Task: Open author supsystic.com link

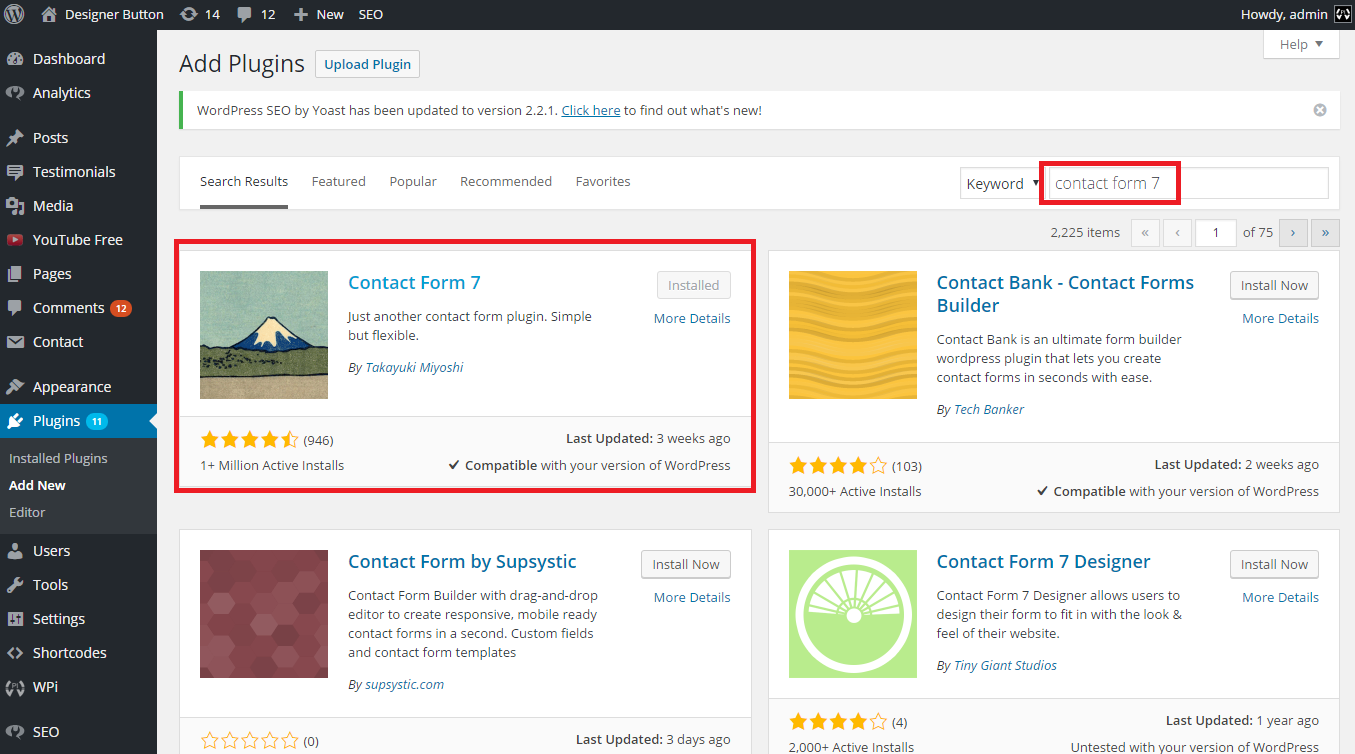Action: [404, 685]
